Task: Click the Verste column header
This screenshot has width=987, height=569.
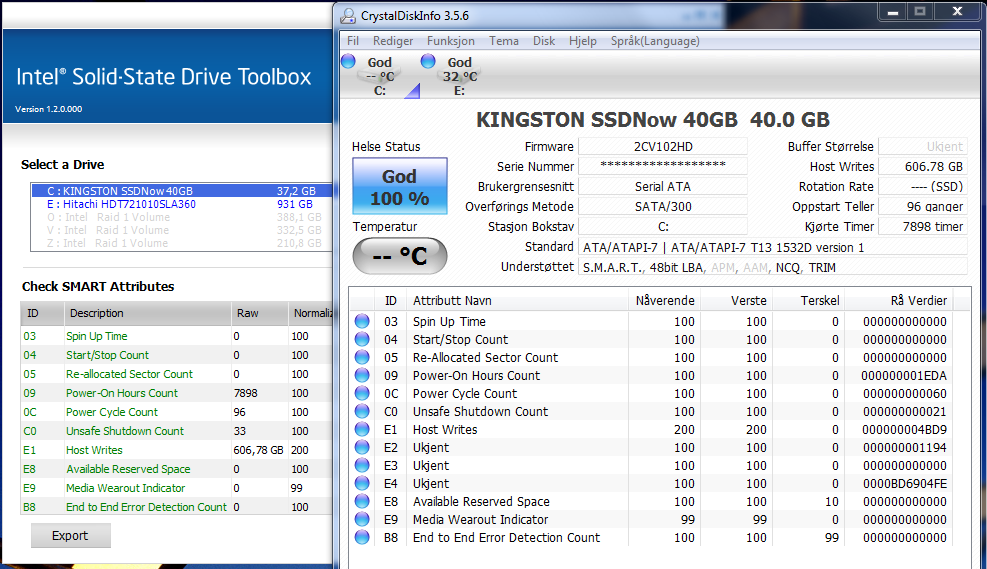Action: coord(736,301)
